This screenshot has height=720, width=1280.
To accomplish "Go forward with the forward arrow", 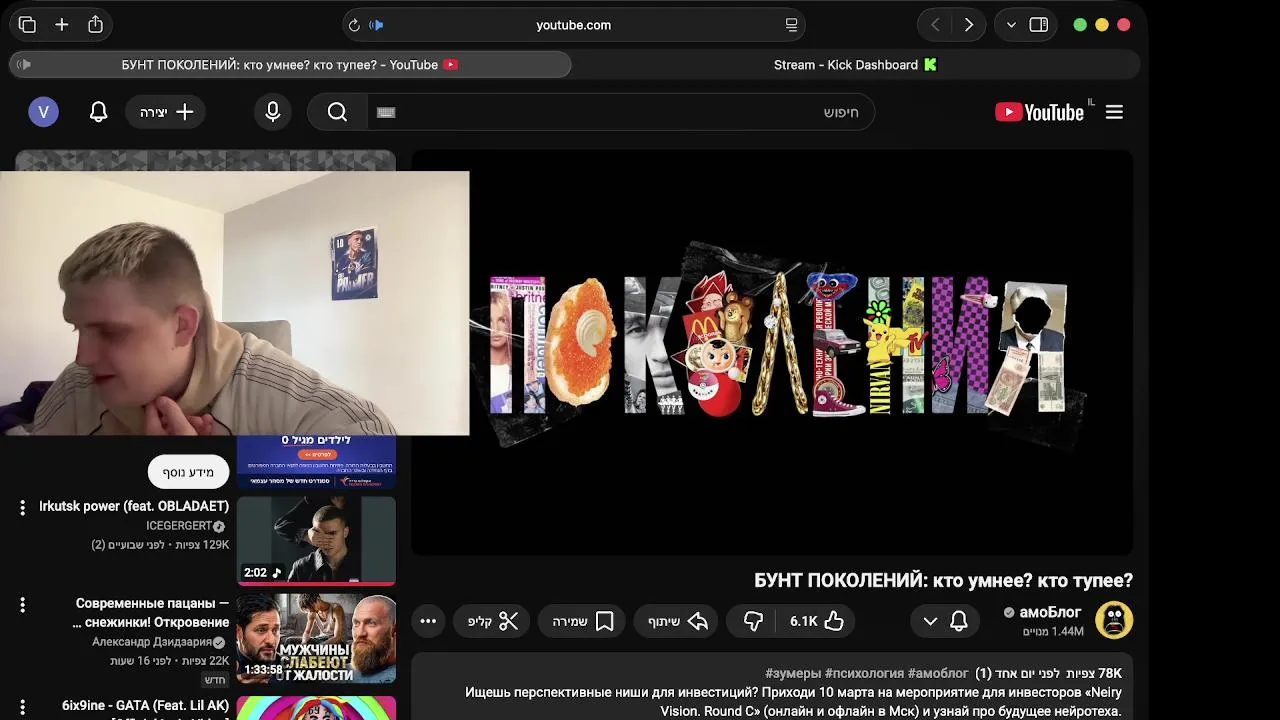I will pos(968,25).
